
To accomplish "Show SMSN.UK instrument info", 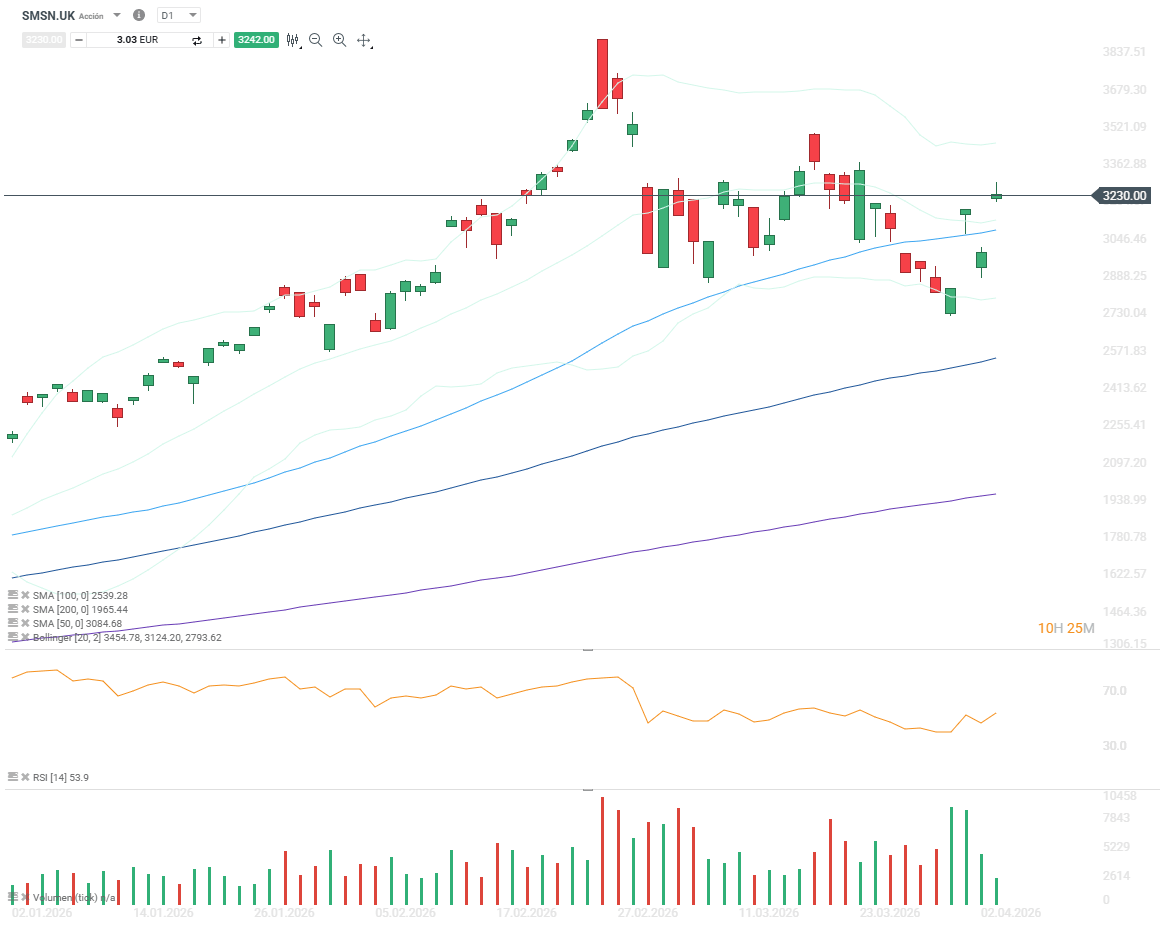I will point(139,15).
